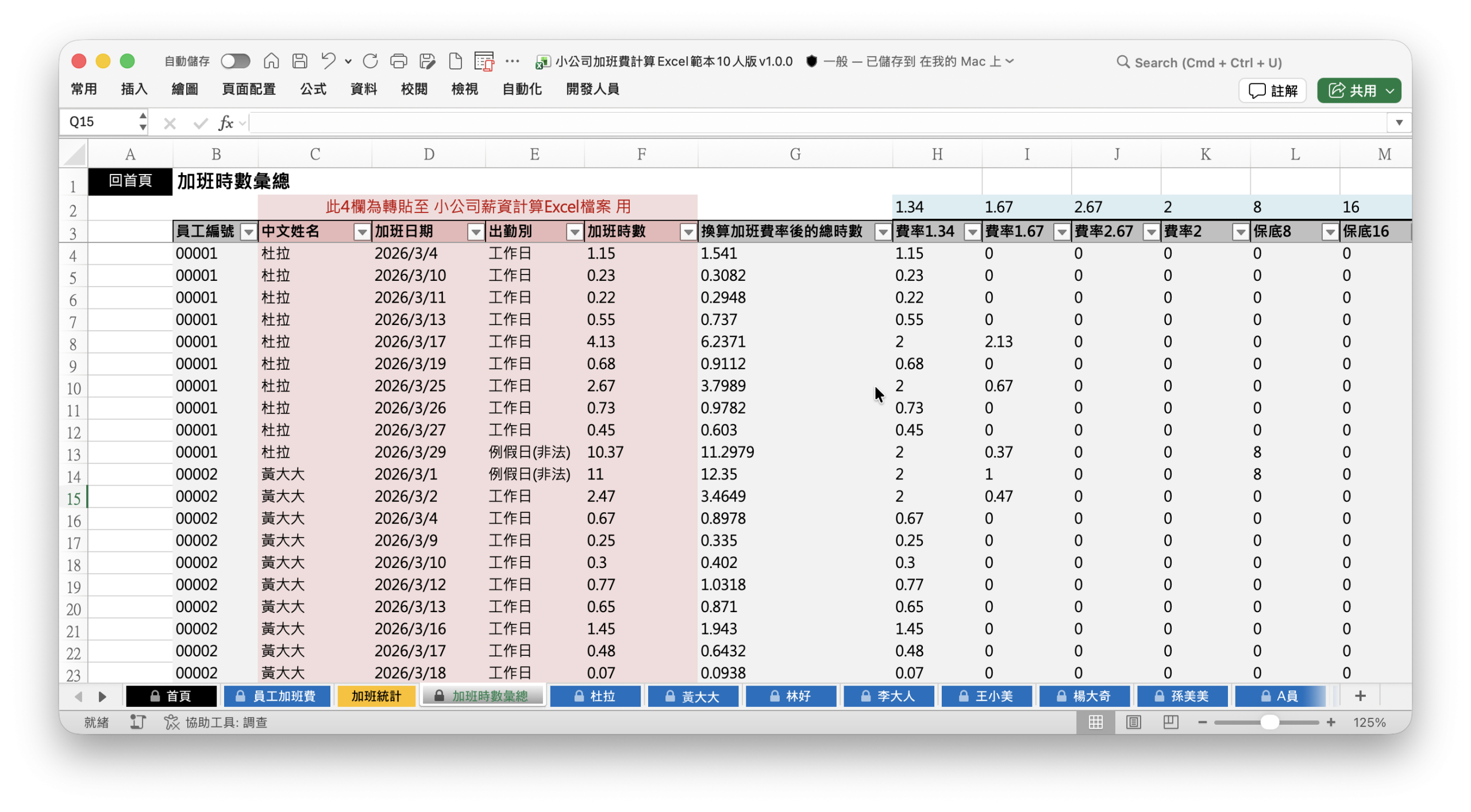Expand the formula bar with right arrow
Viewport: 1471px width, 812px height.
coord(1399,122)
